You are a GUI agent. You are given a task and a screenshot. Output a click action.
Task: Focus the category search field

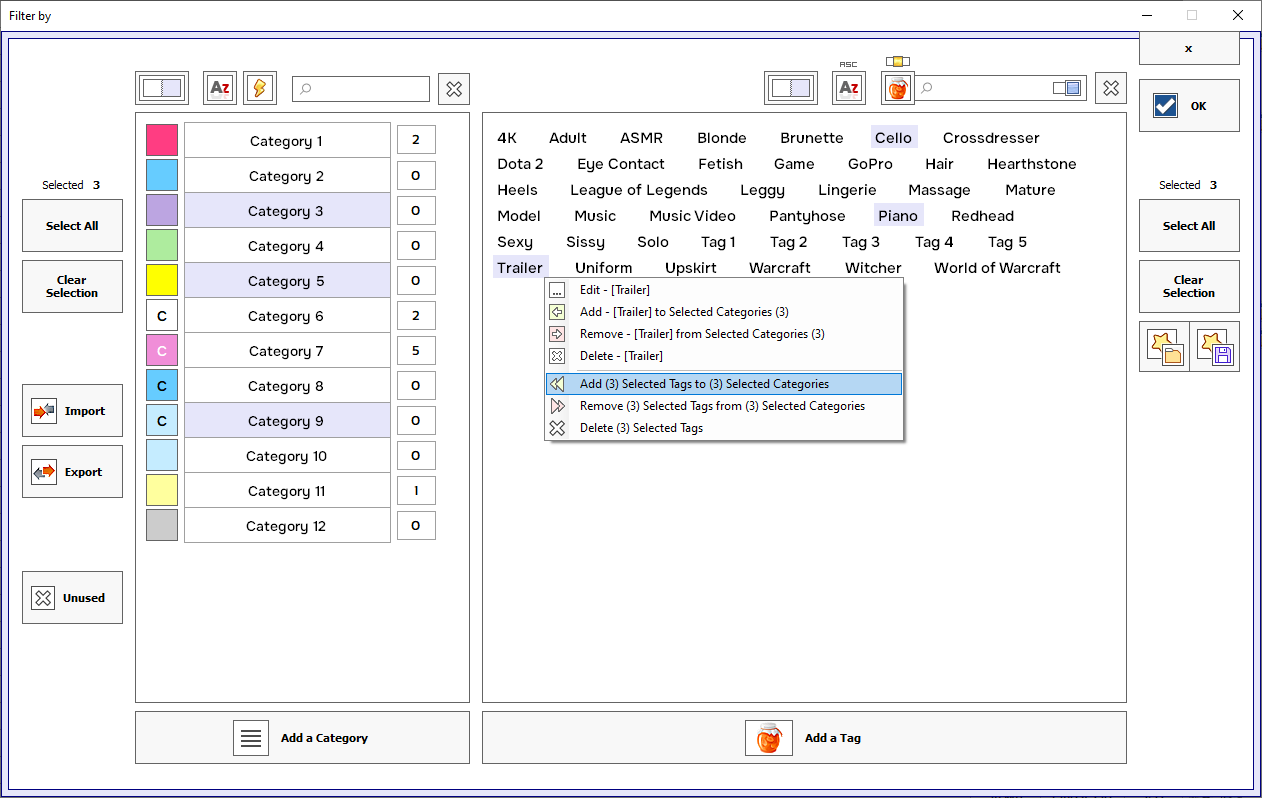point(361,89)
